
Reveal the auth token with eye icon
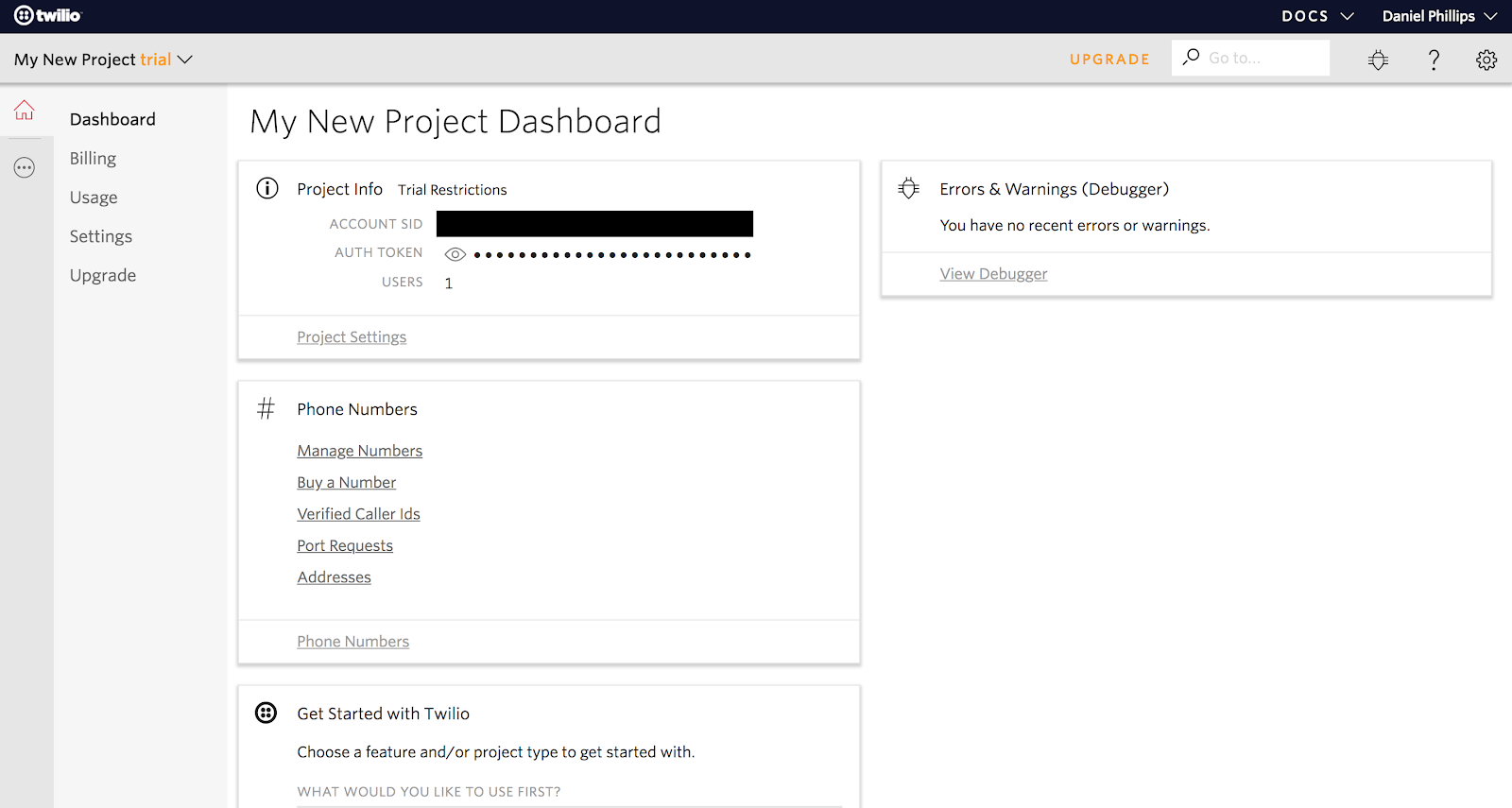pos(455,254)
